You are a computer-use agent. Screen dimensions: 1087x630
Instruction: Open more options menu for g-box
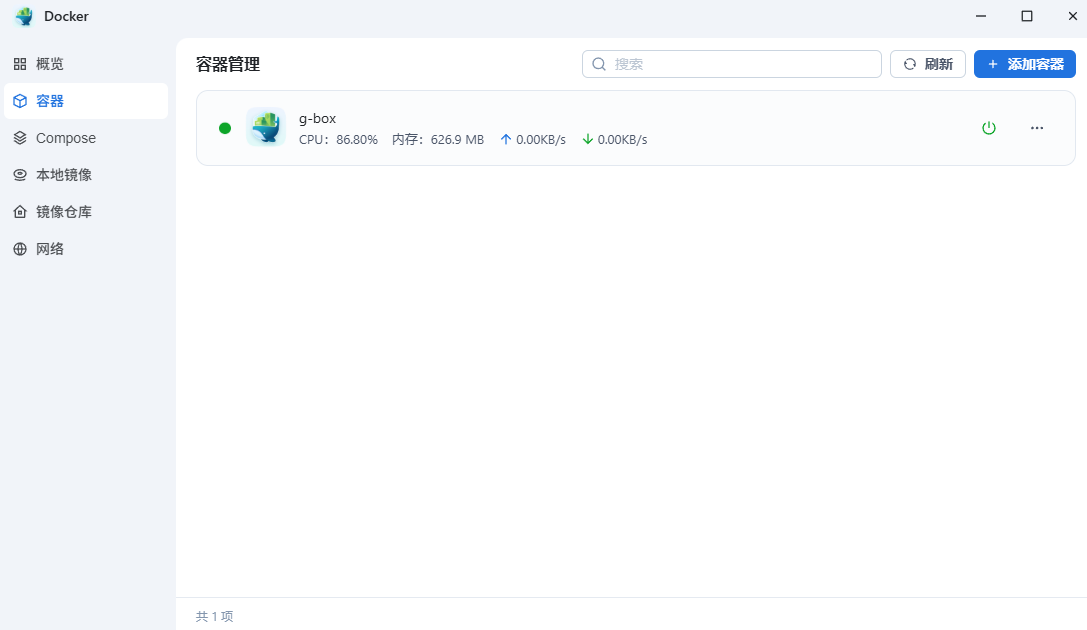1036,128
